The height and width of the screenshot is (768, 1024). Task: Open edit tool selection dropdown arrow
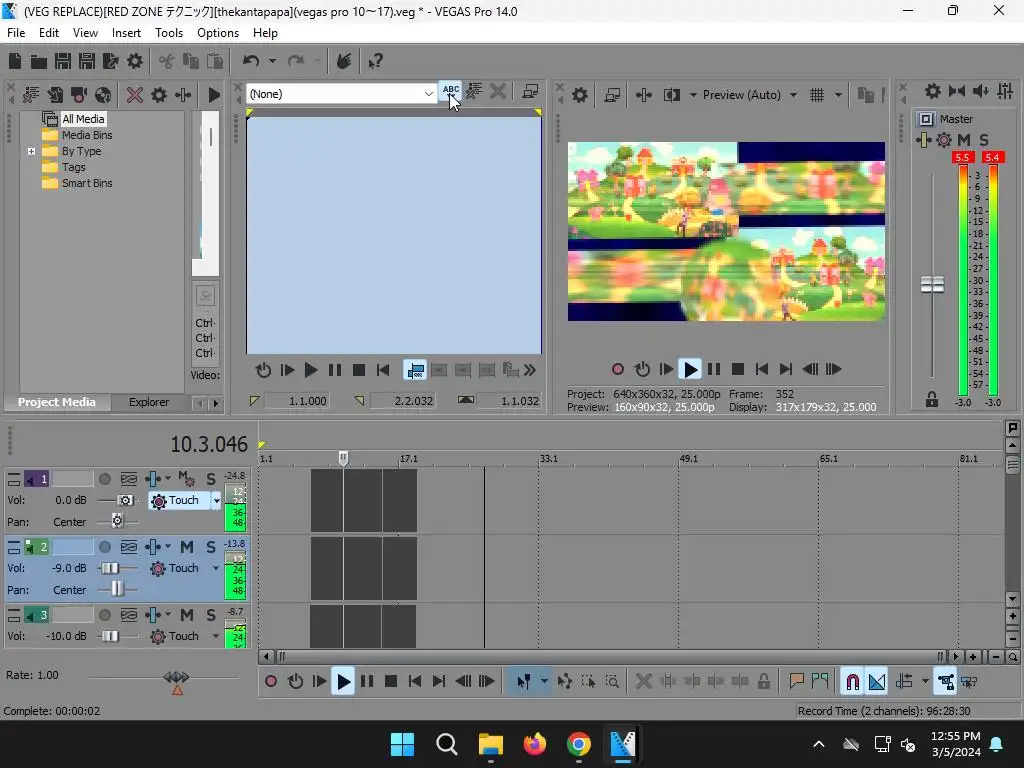click(544, 682)
